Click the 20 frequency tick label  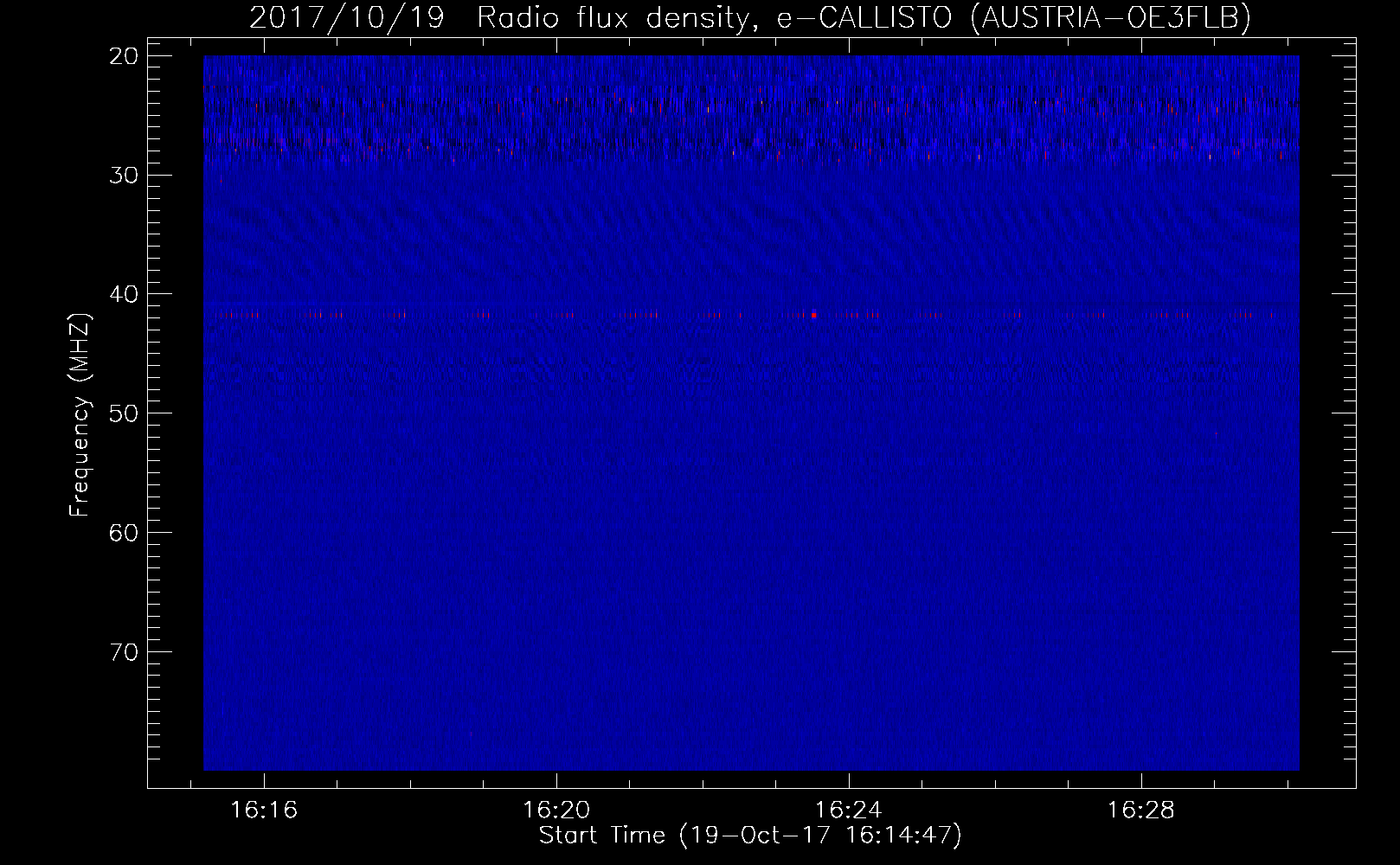point(125,56)
